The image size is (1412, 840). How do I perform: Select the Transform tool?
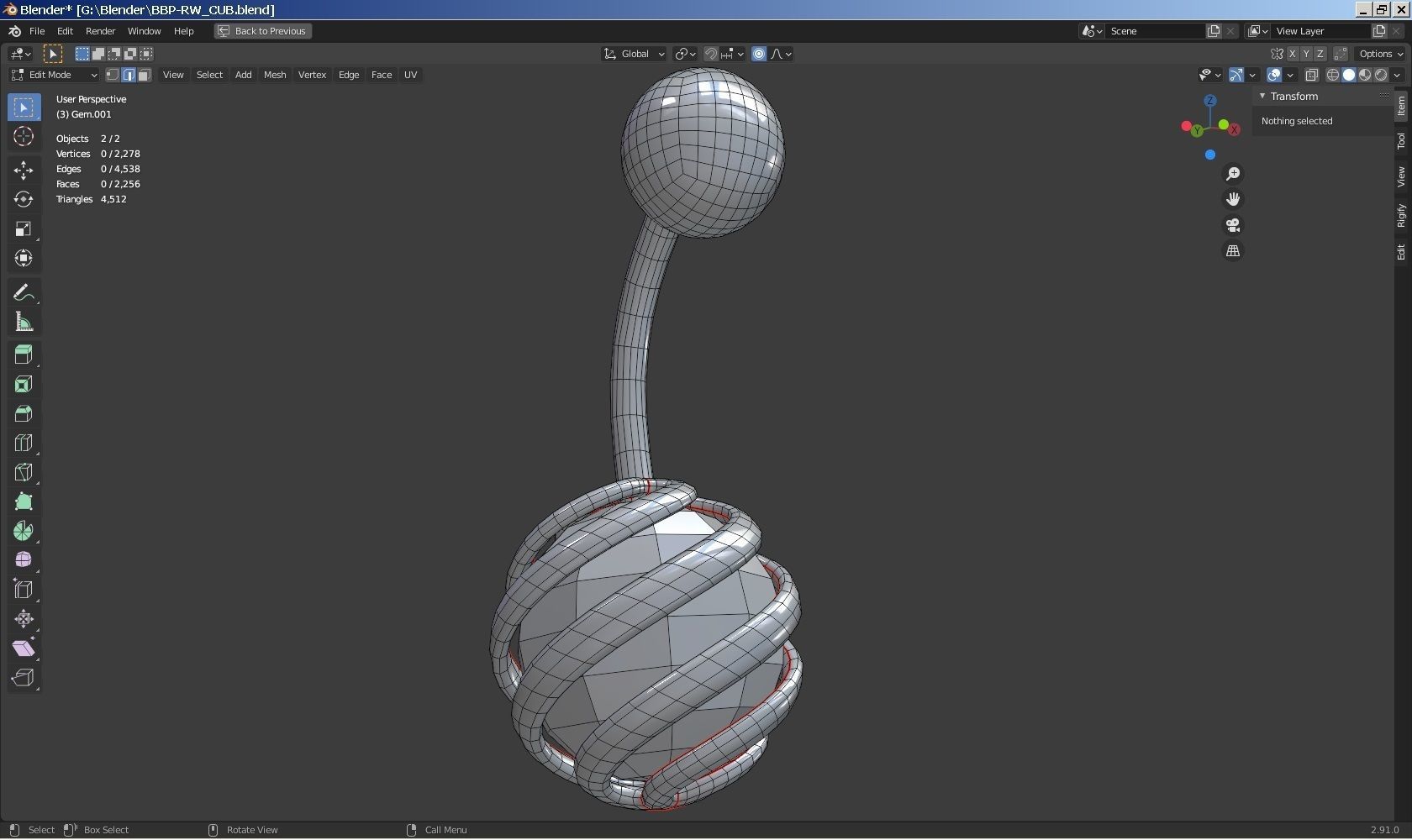coord(24,259)
